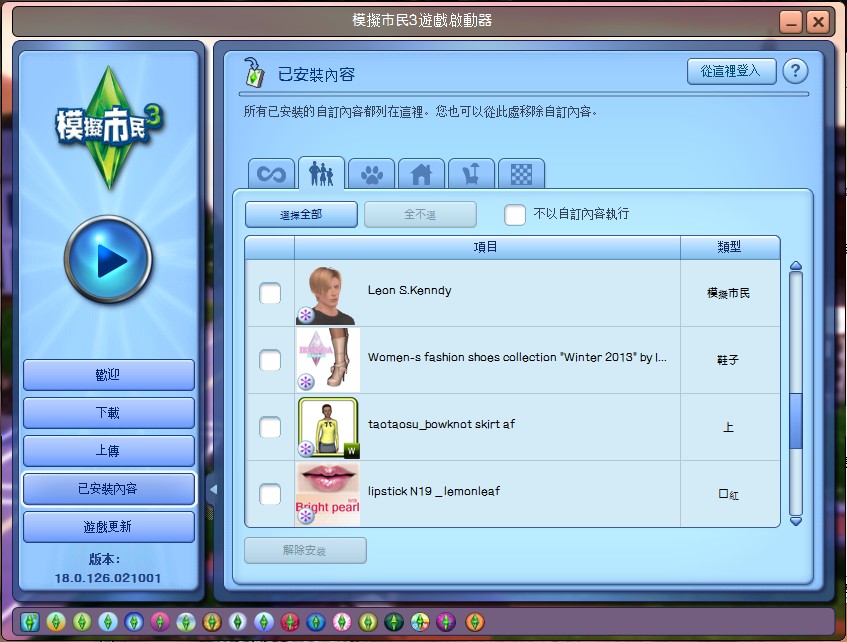
Task: Switch to the checkerboard patterns tab
Action: pyautogui.click(x=521, y=174)
